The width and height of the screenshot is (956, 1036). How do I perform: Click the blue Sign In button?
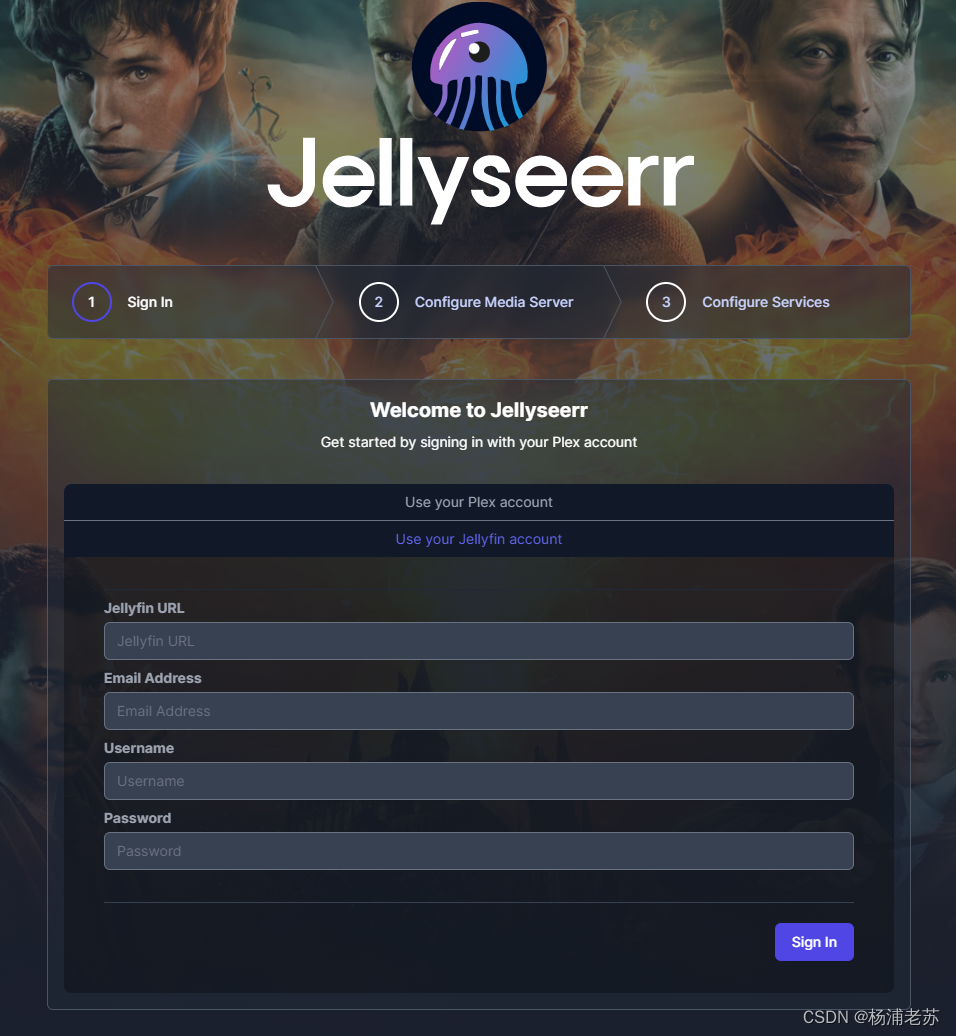[815, 942]
